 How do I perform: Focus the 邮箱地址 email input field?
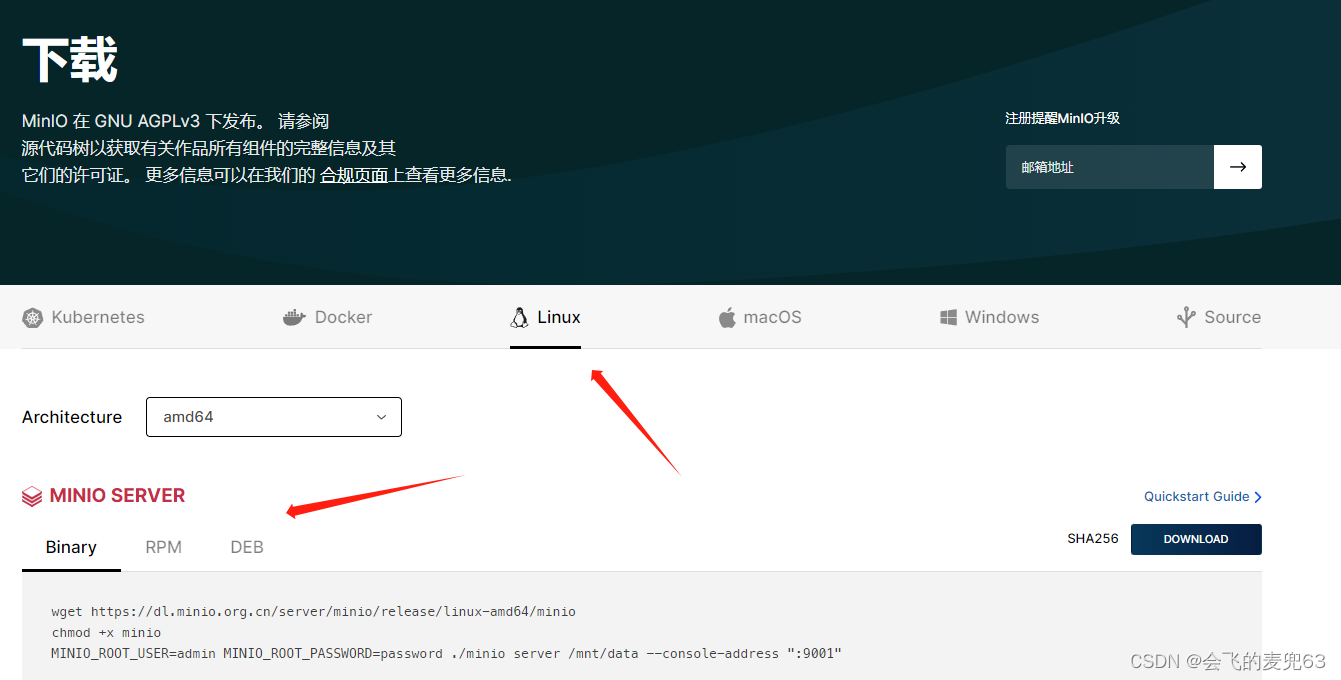1110,167
